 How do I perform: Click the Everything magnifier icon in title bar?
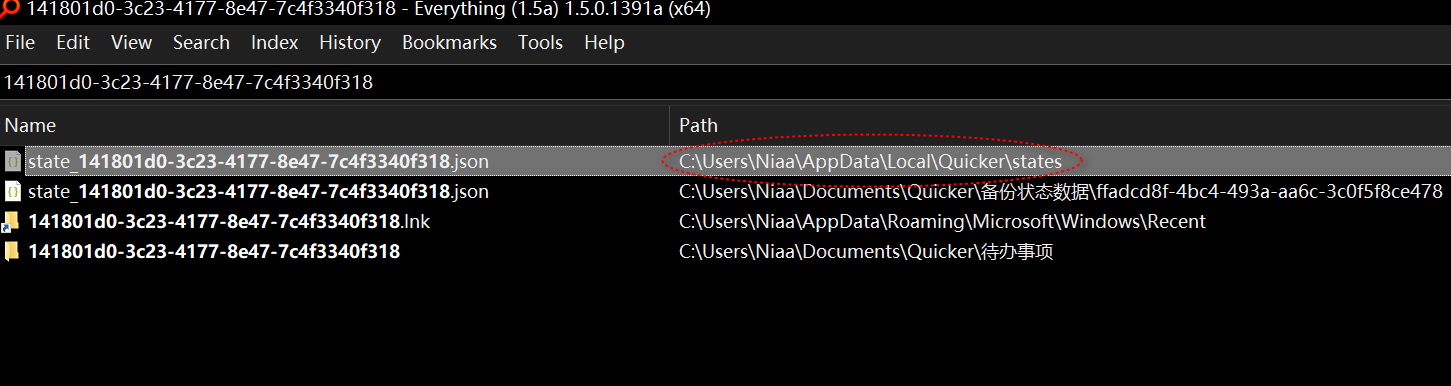point(10,8)
